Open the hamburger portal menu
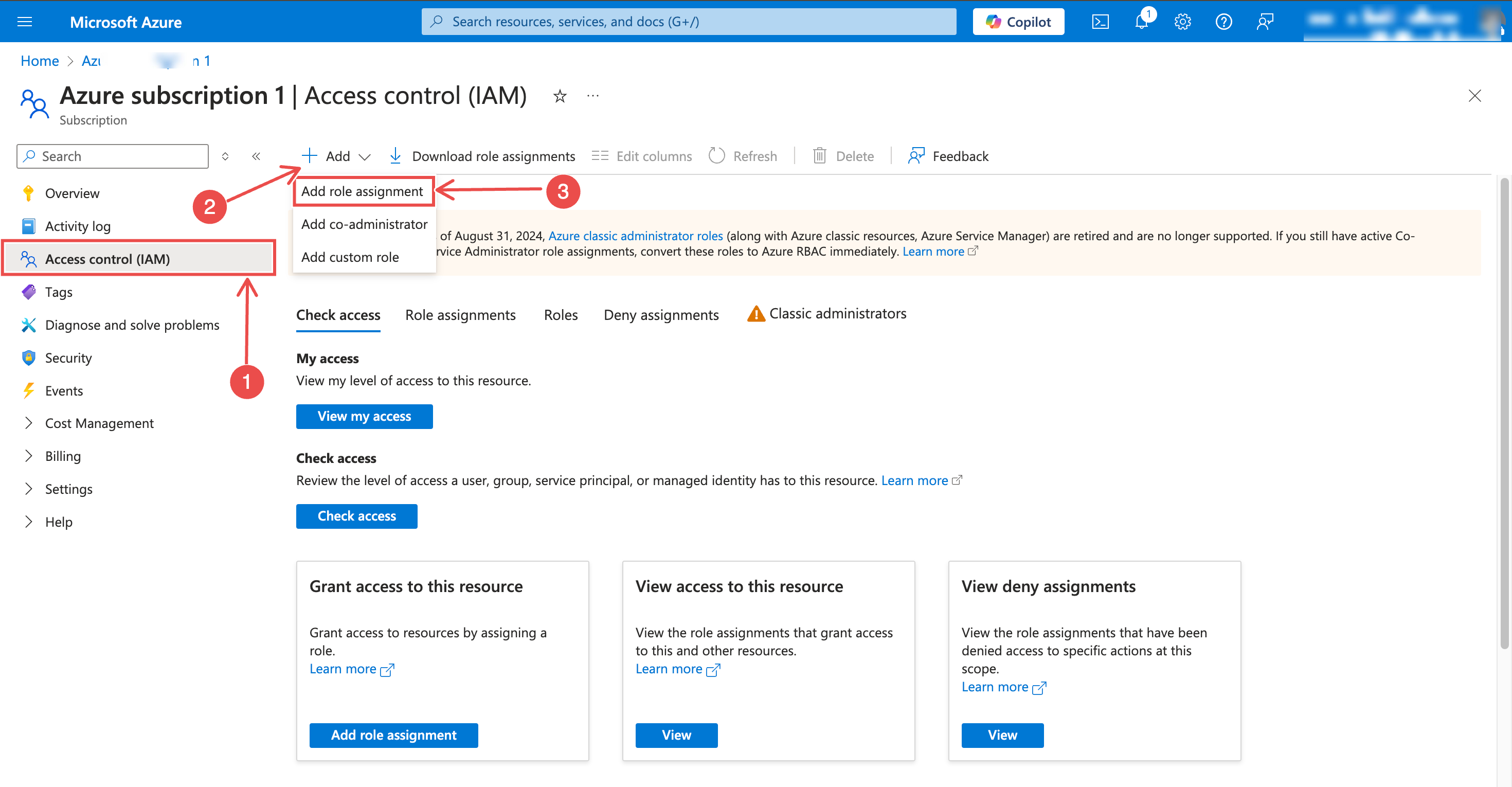Viewport: 1512px width, 787px height. click(25, 22)
